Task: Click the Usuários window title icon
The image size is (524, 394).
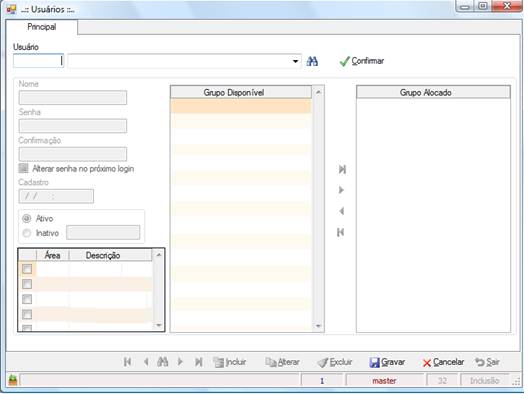Action: (x=11, y=9)
